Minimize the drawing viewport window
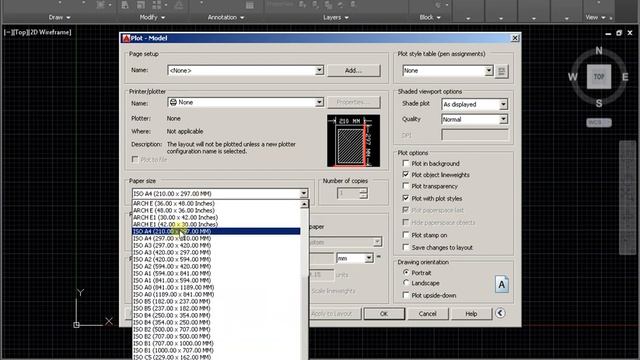The width and height of the screenshot is (640, 360). click(608, 33)
